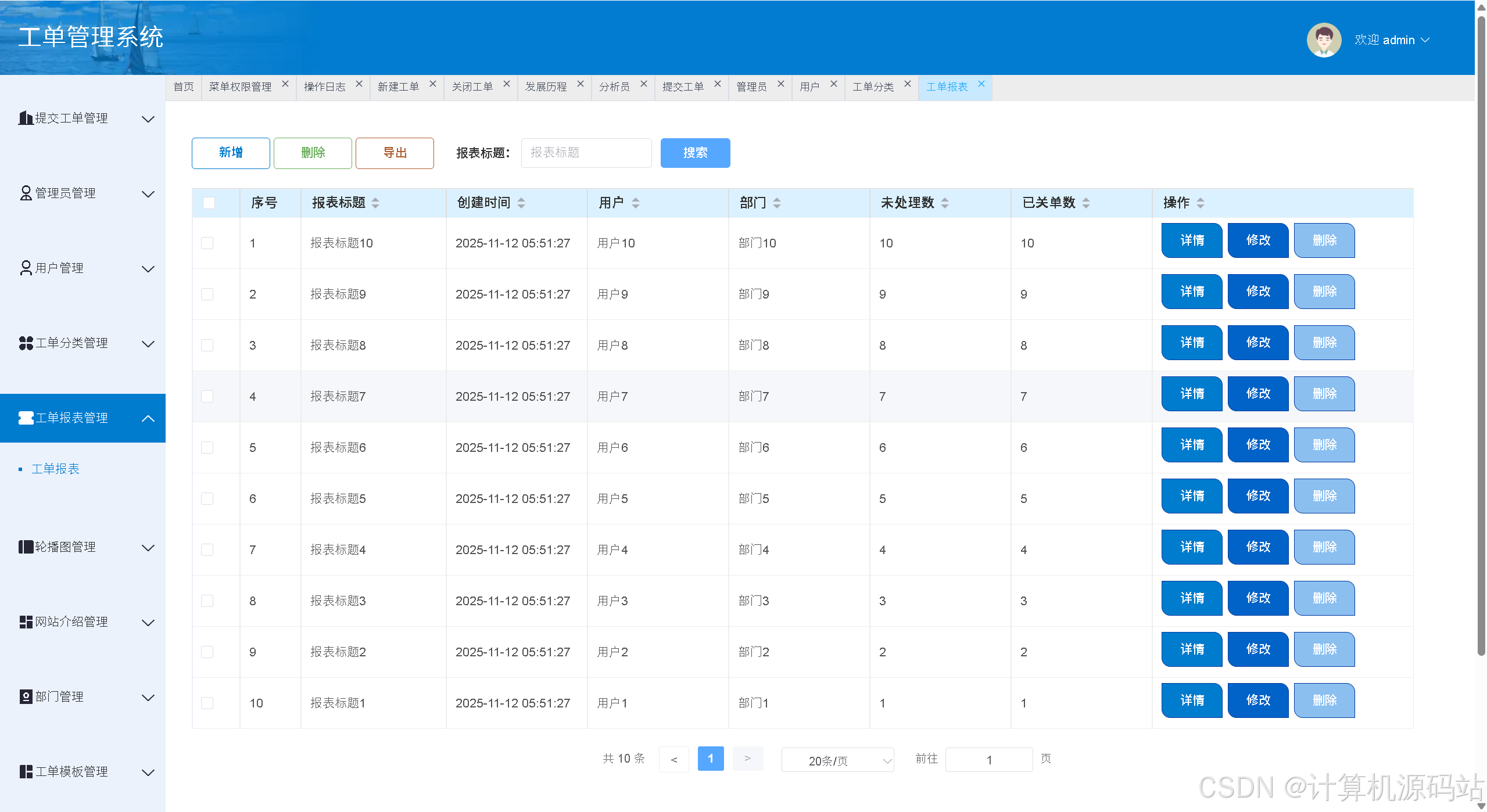Switch to the 首页 tab

click(x=184, y=87)
